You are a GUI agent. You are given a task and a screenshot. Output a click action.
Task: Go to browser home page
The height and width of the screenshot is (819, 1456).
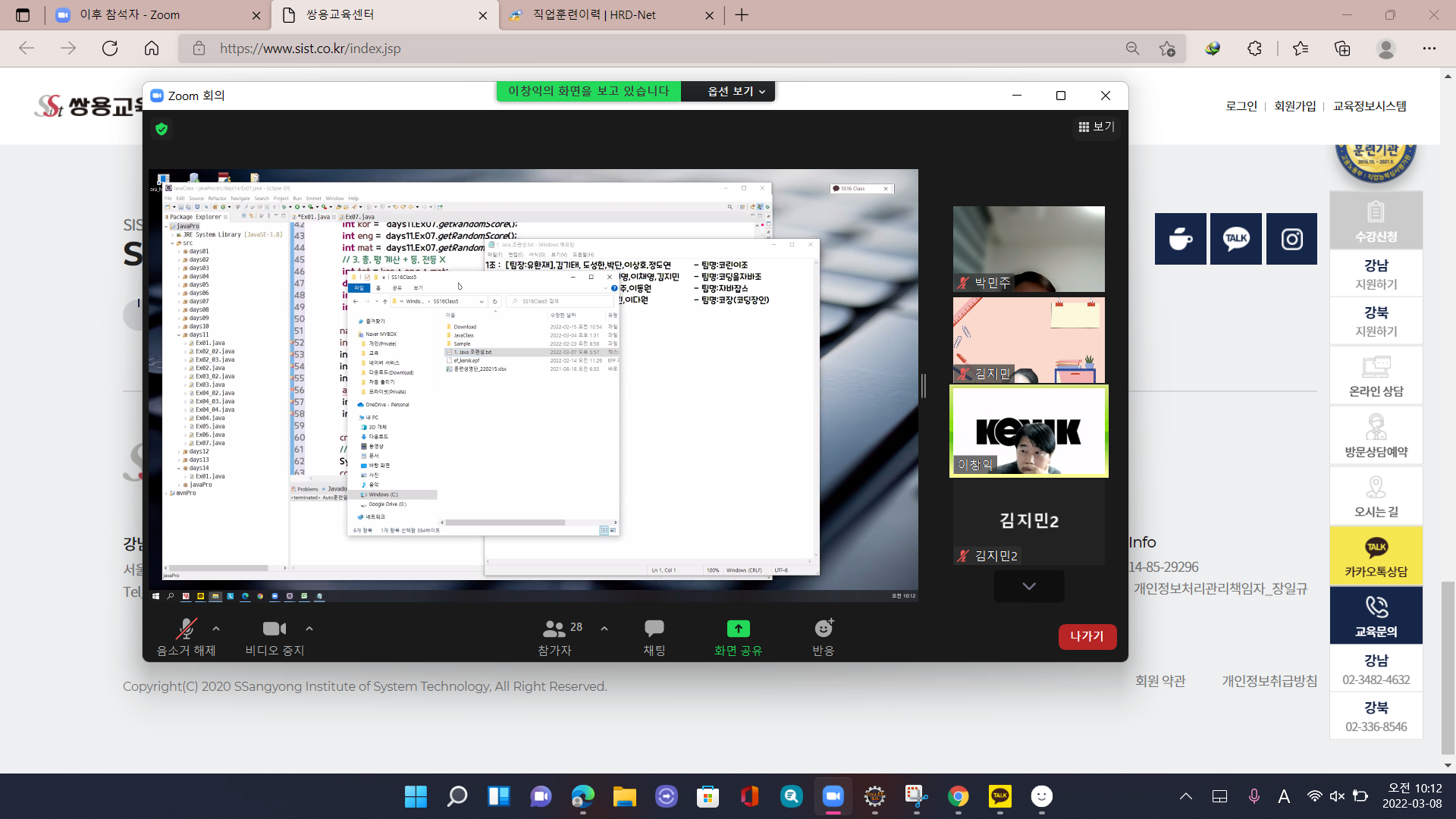pos(152,49)
